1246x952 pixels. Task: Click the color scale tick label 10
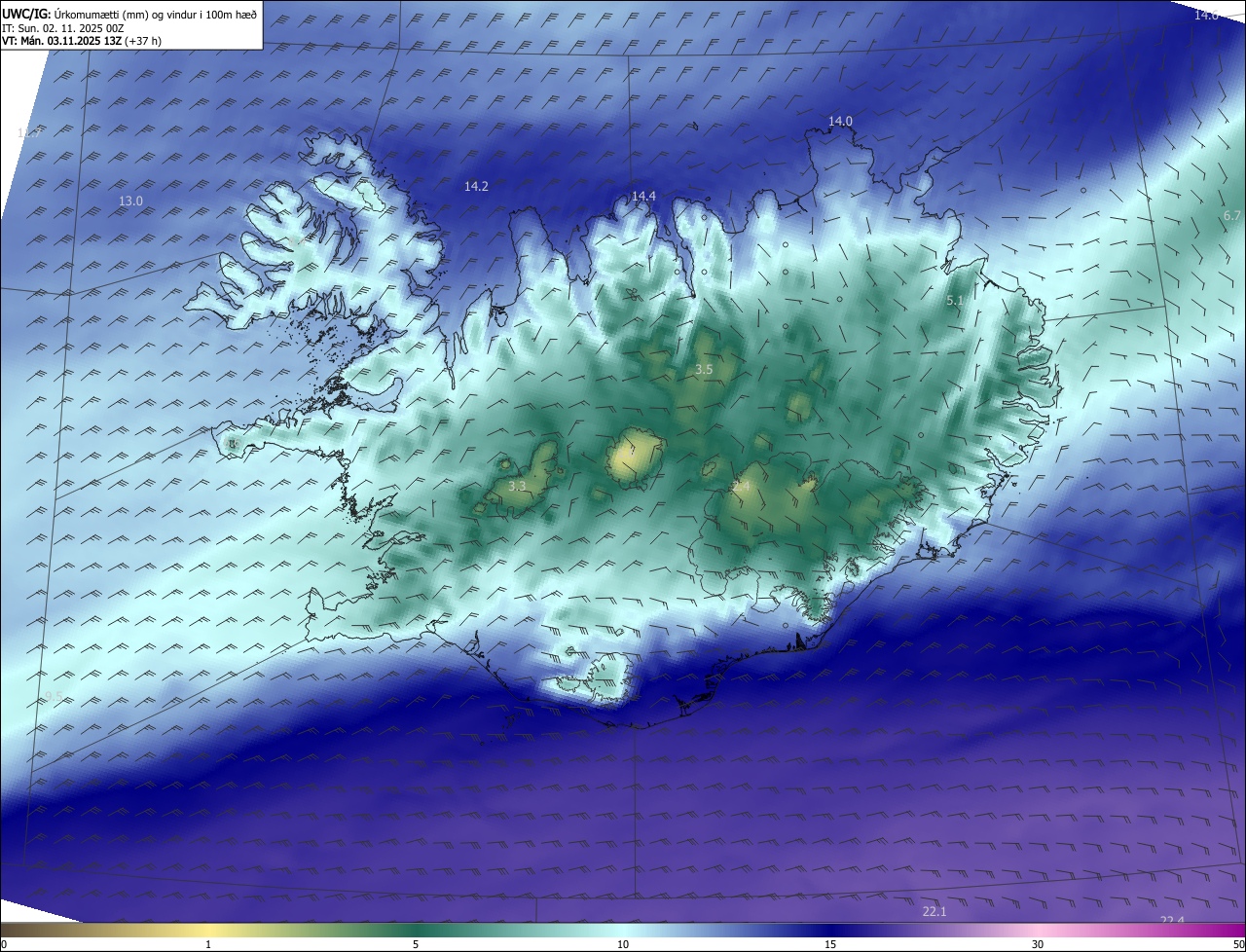click(x=623, y=944)
